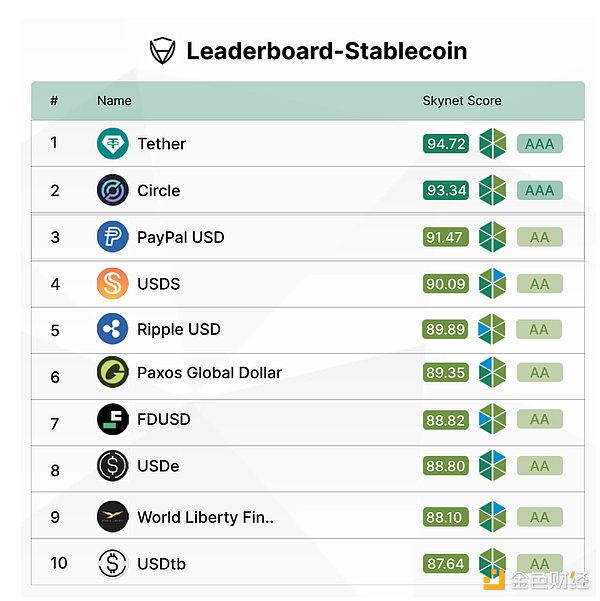Click the AA rating tag for PayPal USD
The image size is (600, 601).
(x=540, y=237)
